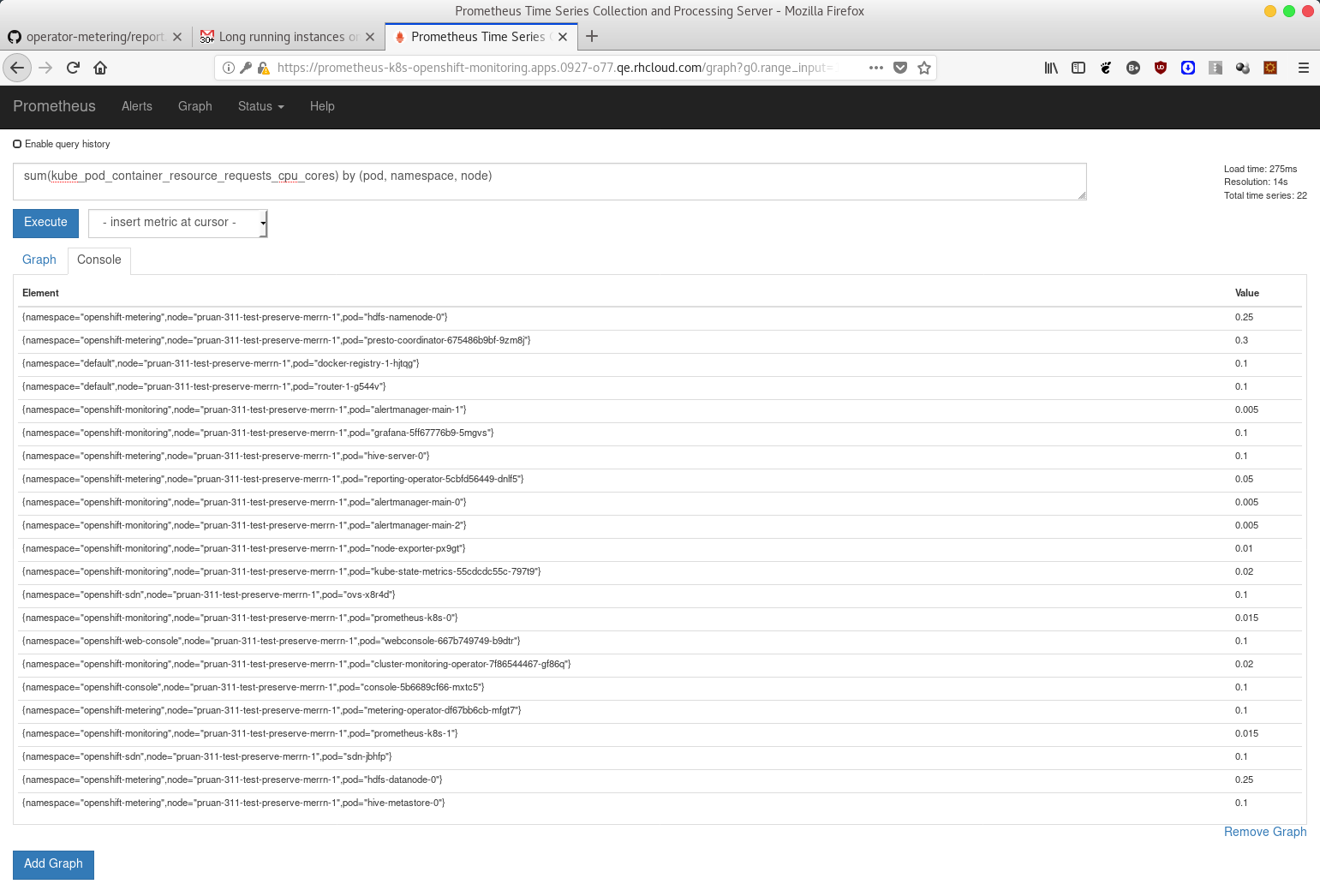Click the Value column header
The height and width of the screenshot is (896, 1320).
pos(1246,293)
